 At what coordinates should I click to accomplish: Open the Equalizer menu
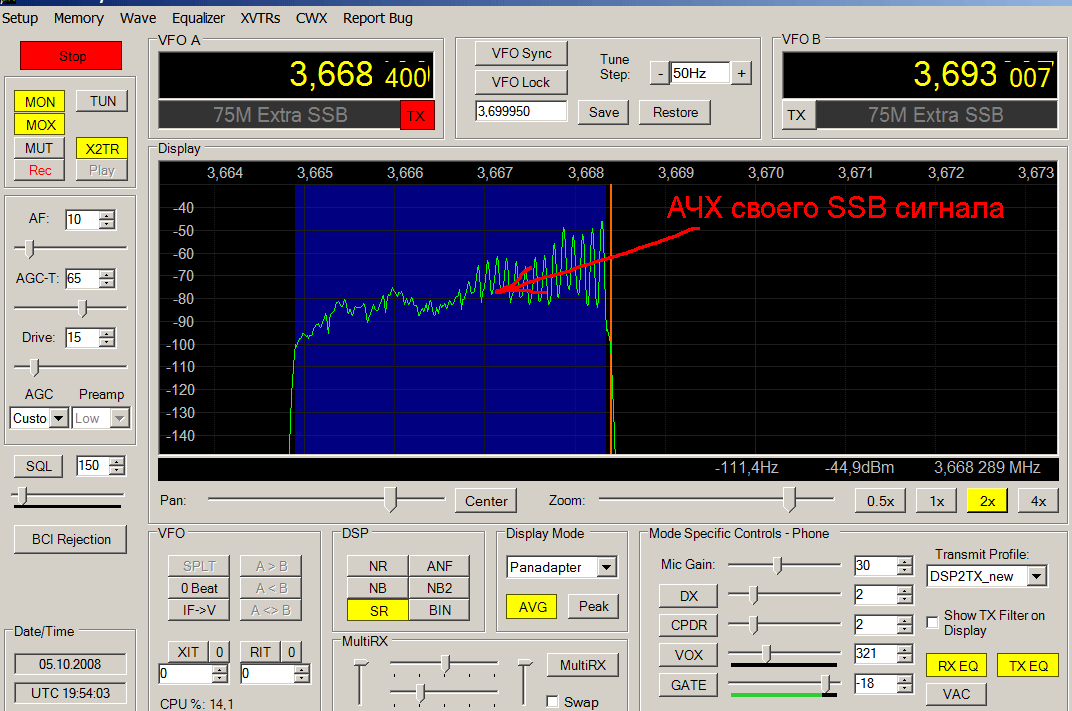point(198,18)
